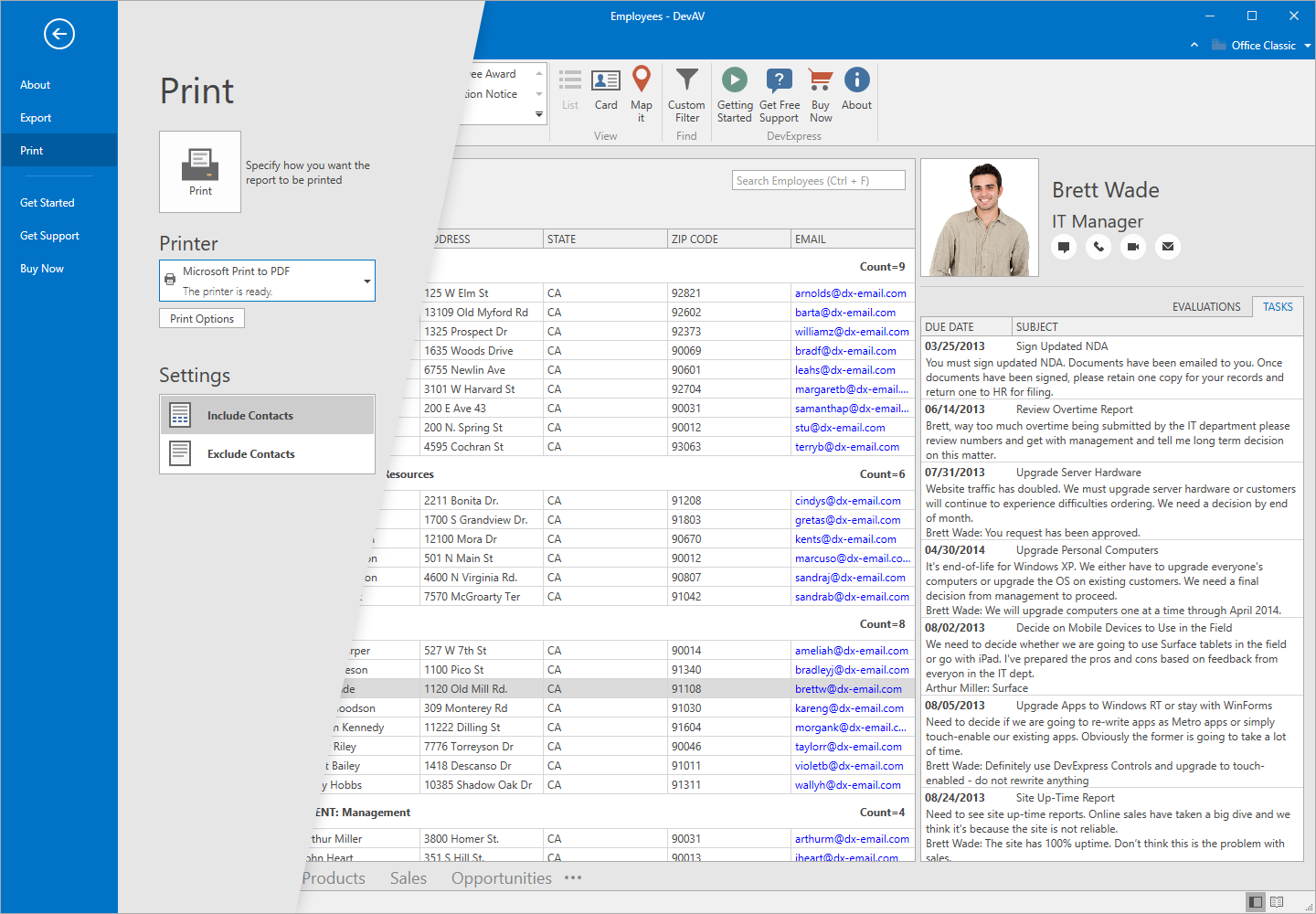Expand the ribbon gallery dropdown arrow
Screen dimensions: 1316x914
pos(539,115)
